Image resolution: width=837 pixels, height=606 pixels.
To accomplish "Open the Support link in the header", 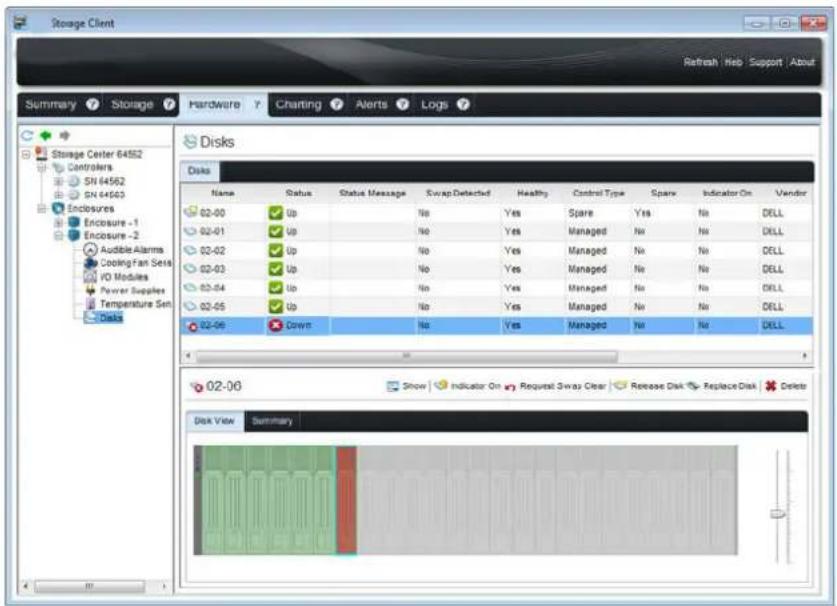I will [765, 62].
